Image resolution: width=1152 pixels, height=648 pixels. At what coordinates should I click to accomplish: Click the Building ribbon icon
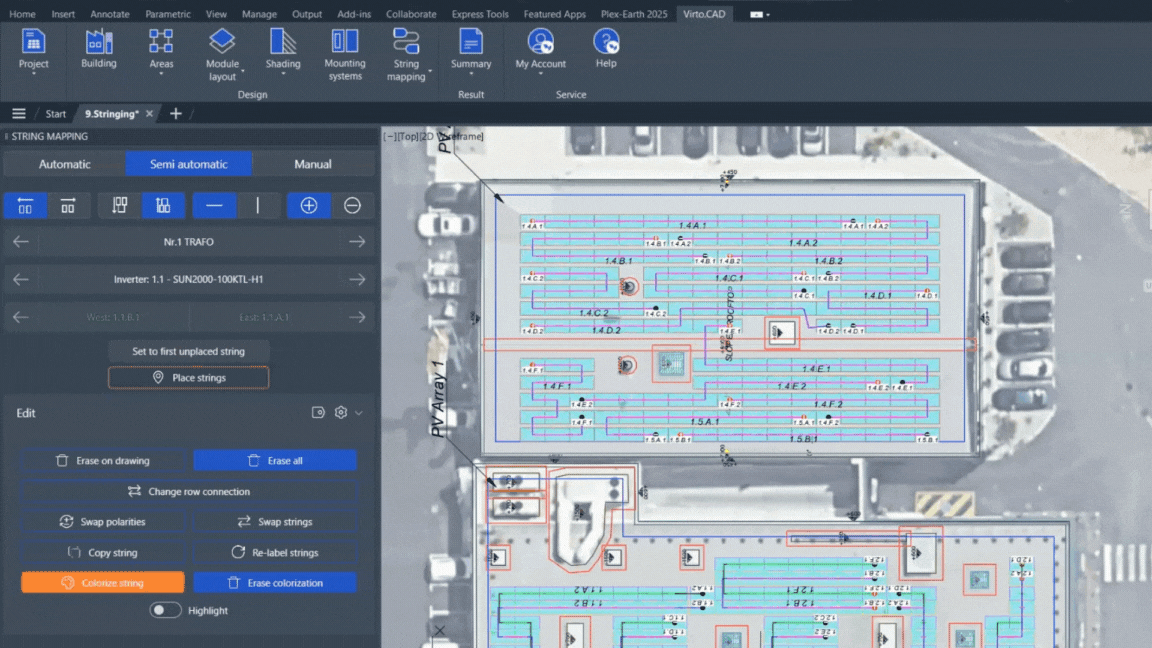coord(98,50)
